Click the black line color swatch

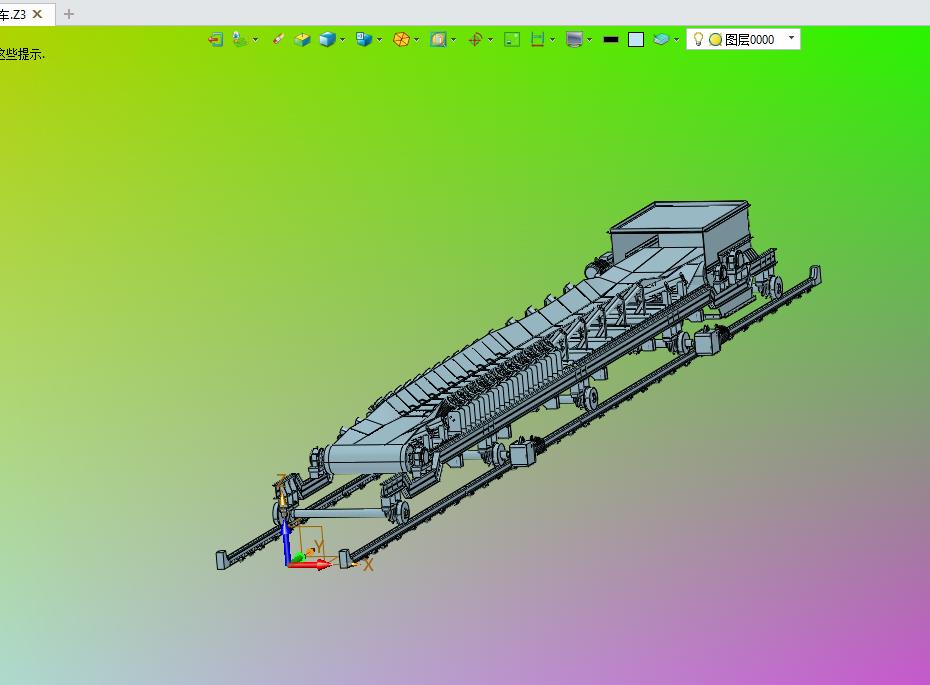pos(611,40)
